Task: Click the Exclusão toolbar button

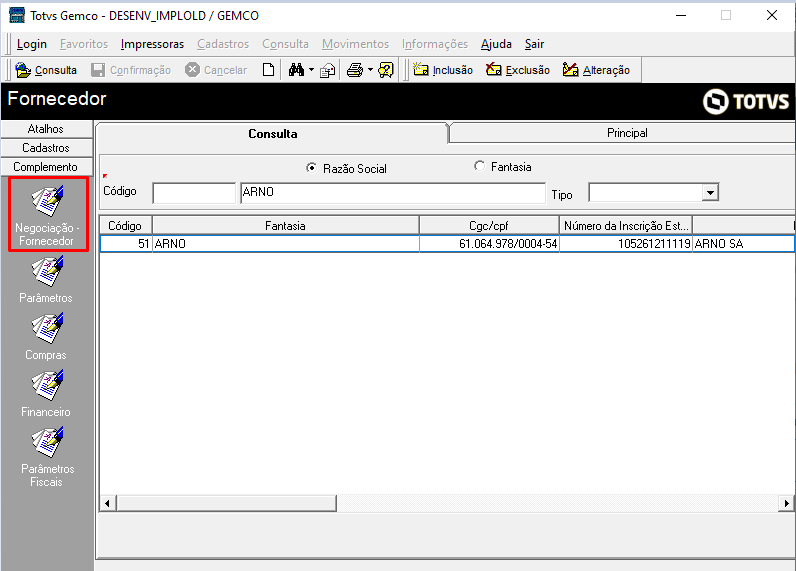Action: [x=518, y=70]
